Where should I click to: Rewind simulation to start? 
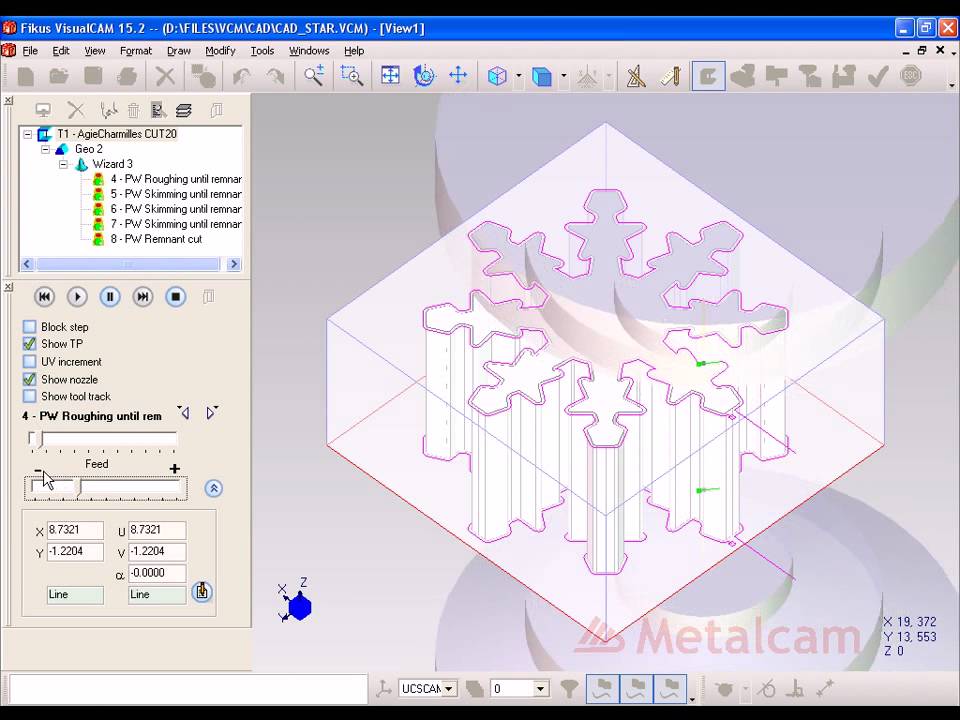pyautogui.click(x=44, y=297)
